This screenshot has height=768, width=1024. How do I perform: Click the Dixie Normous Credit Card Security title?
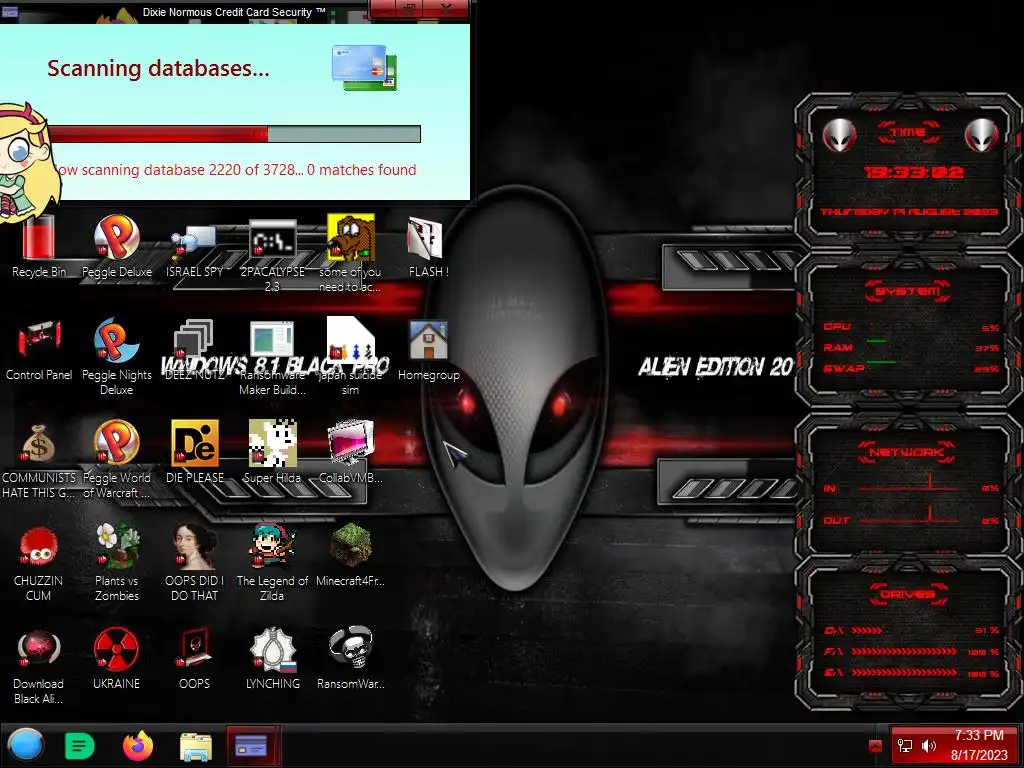[x=234, y=12]
